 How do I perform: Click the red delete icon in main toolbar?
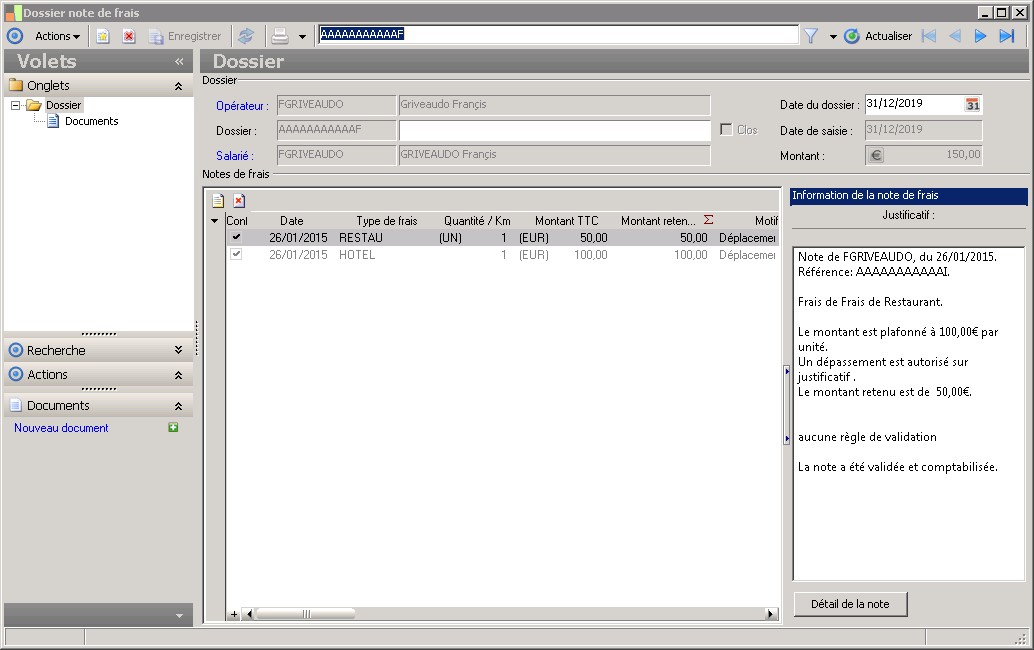[x=129, y=36]
